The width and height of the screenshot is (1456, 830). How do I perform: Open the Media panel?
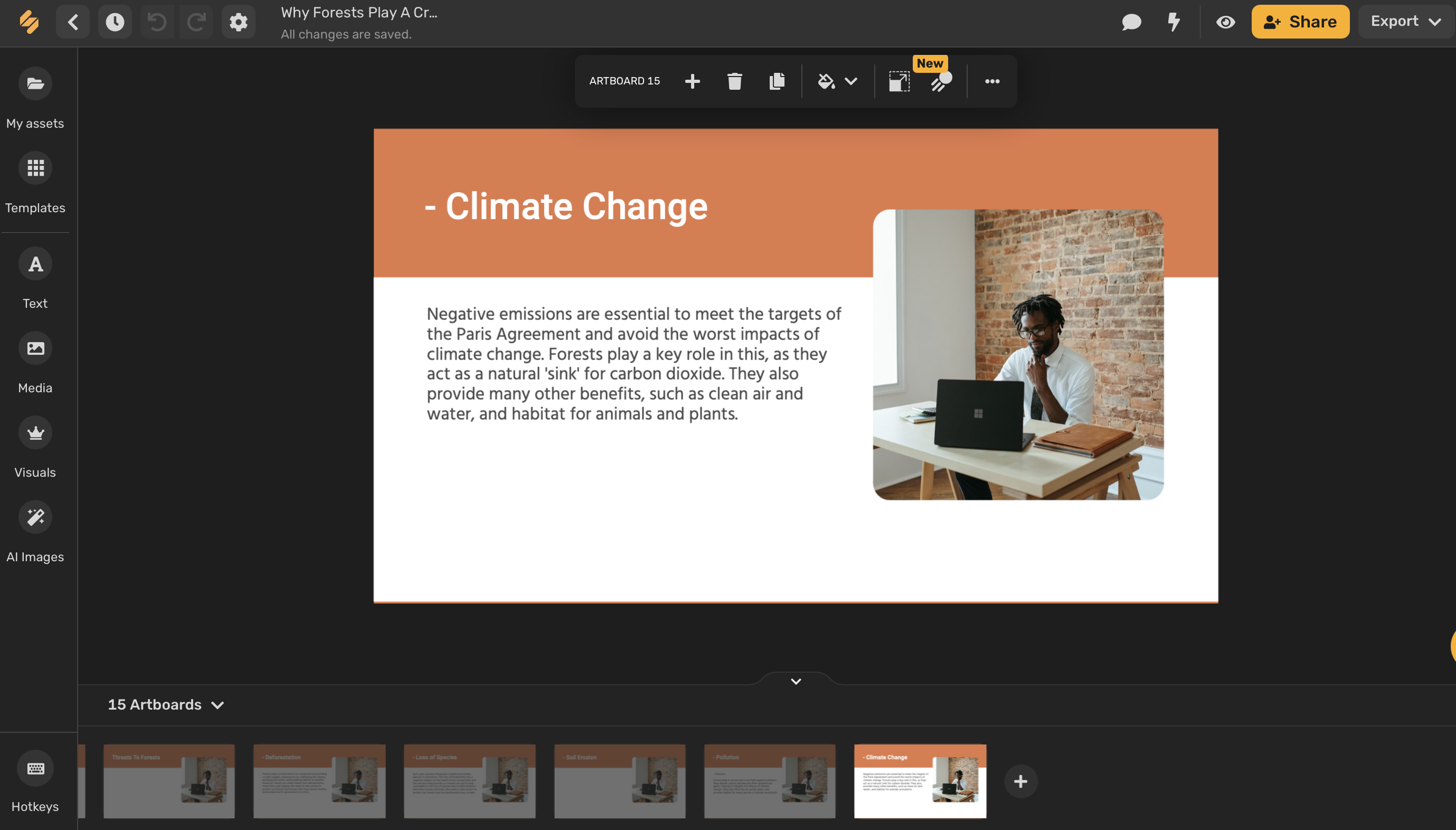click(35, 348)
